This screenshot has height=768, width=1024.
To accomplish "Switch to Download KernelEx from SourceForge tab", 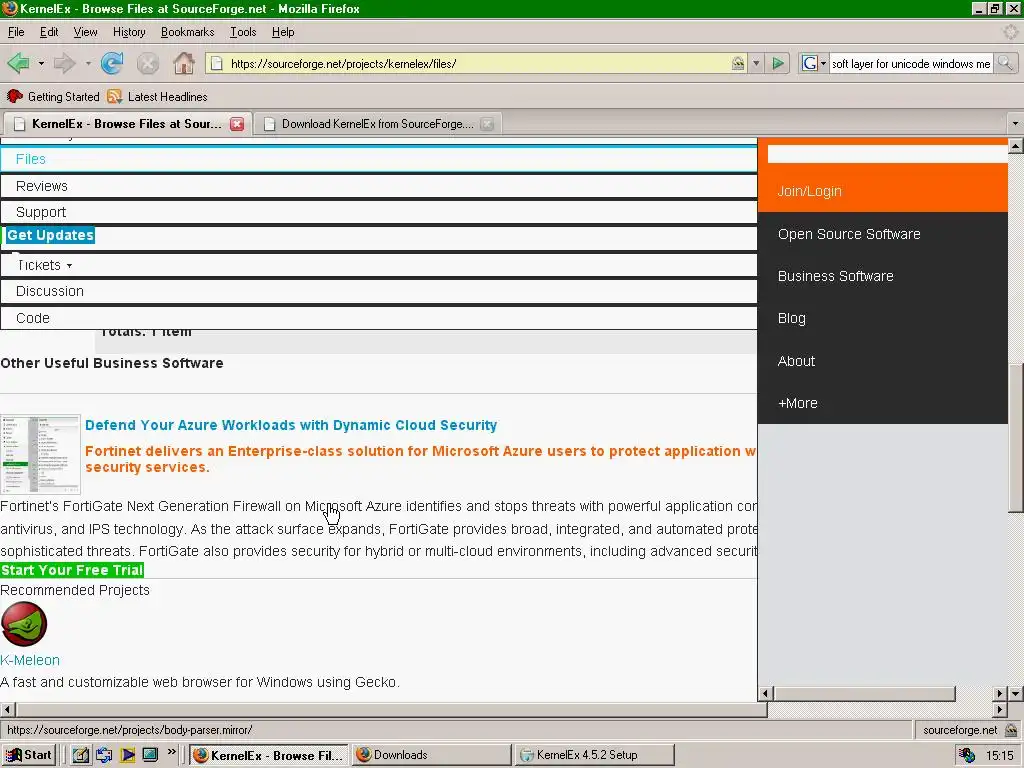I will (377, 124).
